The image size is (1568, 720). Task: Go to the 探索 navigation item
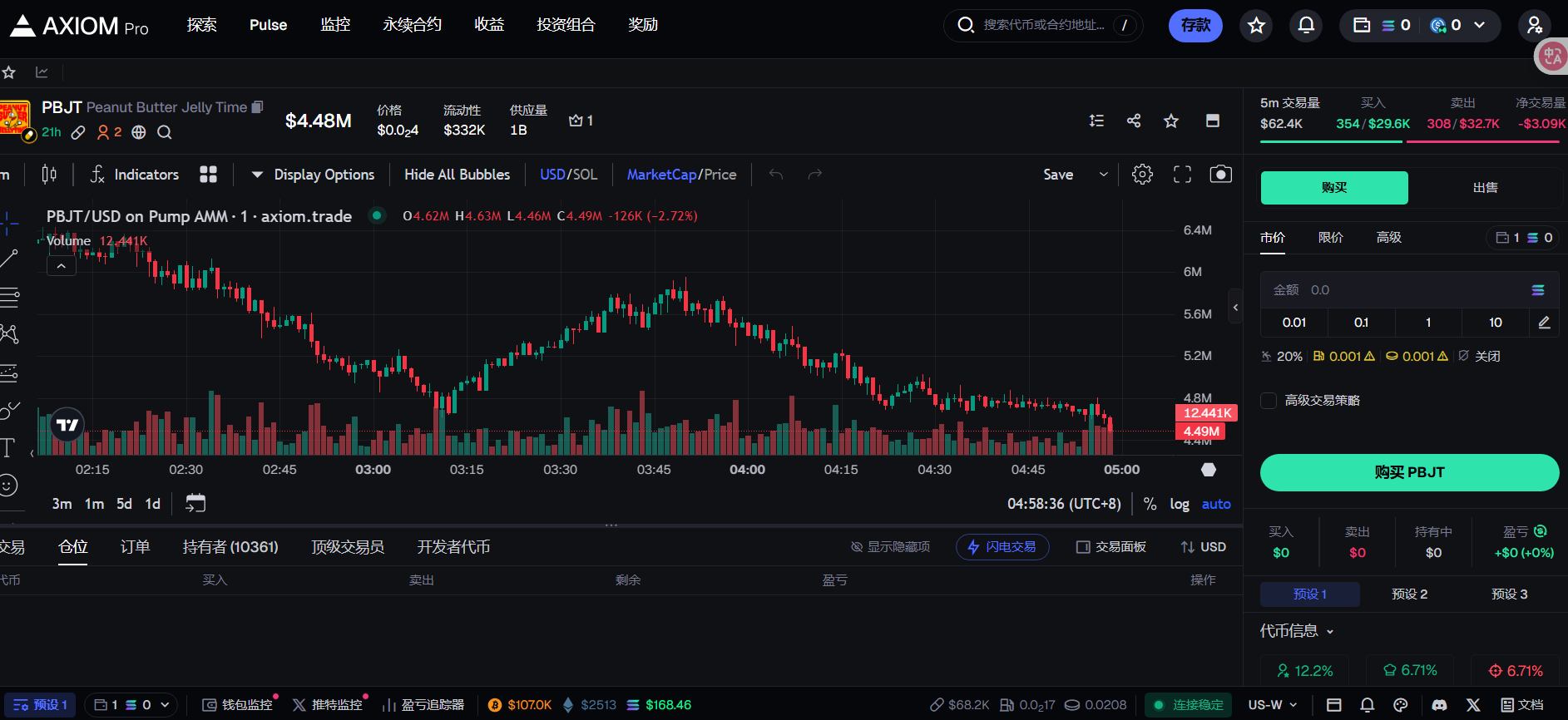(202, 25)
